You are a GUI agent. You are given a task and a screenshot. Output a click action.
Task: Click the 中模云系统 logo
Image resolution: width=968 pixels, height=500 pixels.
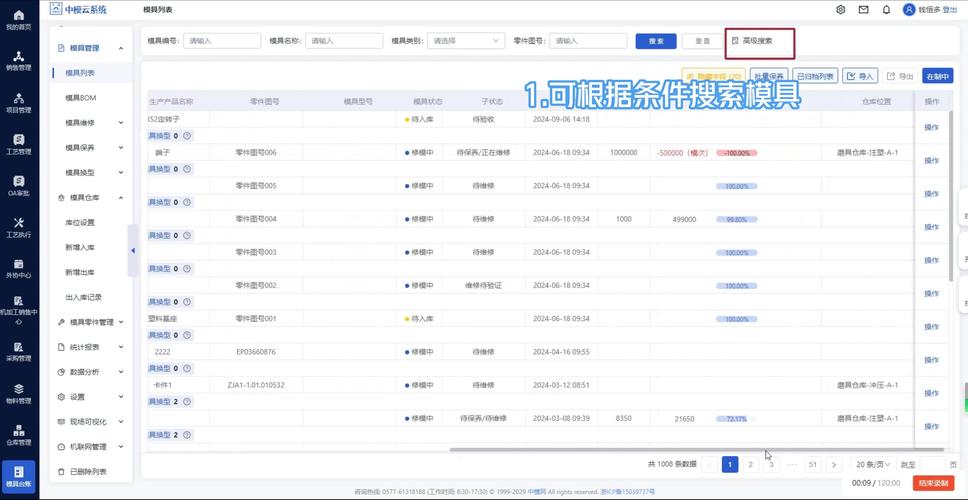coord(78,9)
